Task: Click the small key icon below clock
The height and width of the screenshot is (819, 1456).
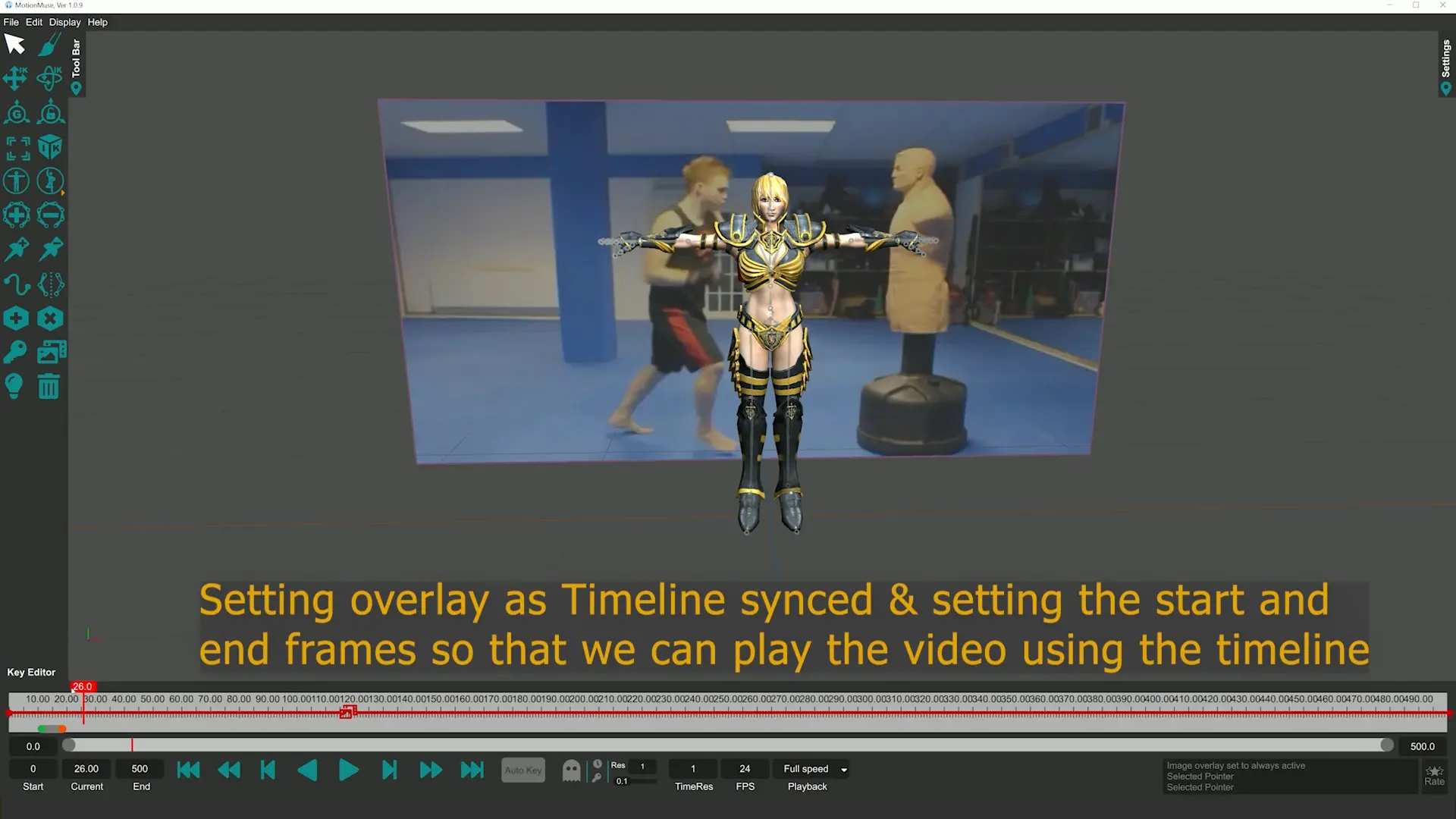Action: click(598, 777)
